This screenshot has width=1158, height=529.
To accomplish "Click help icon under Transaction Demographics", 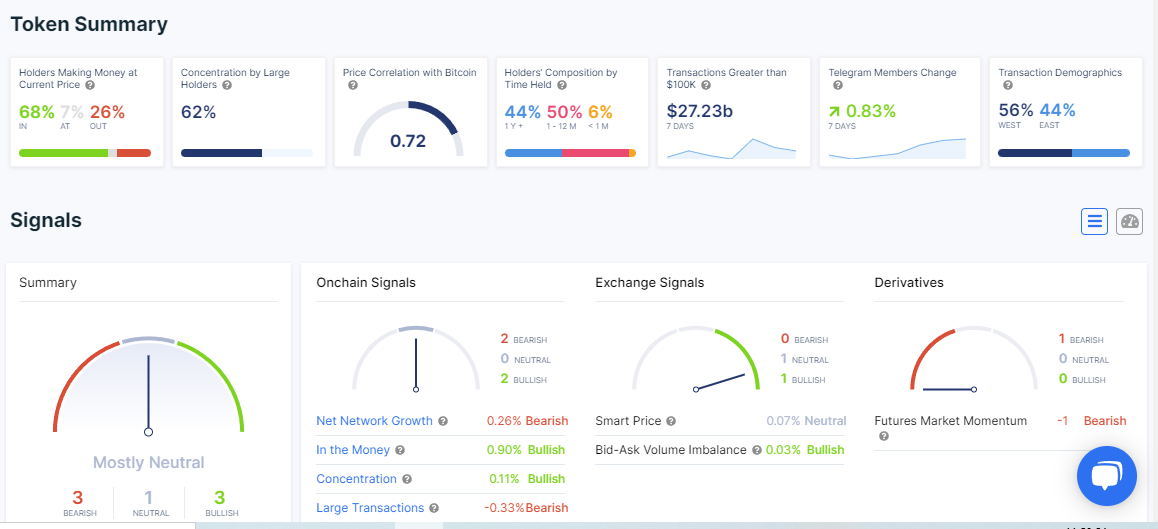I will pos(1007,86).
